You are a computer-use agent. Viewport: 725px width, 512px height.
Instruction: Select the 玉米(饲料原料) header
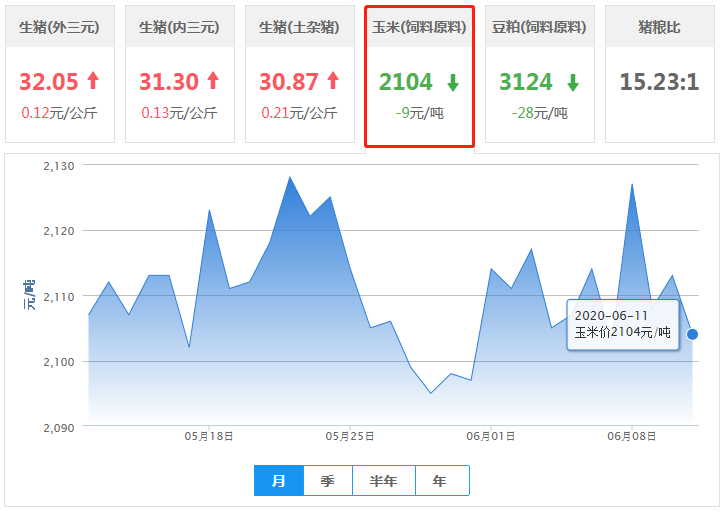(419, 27)
